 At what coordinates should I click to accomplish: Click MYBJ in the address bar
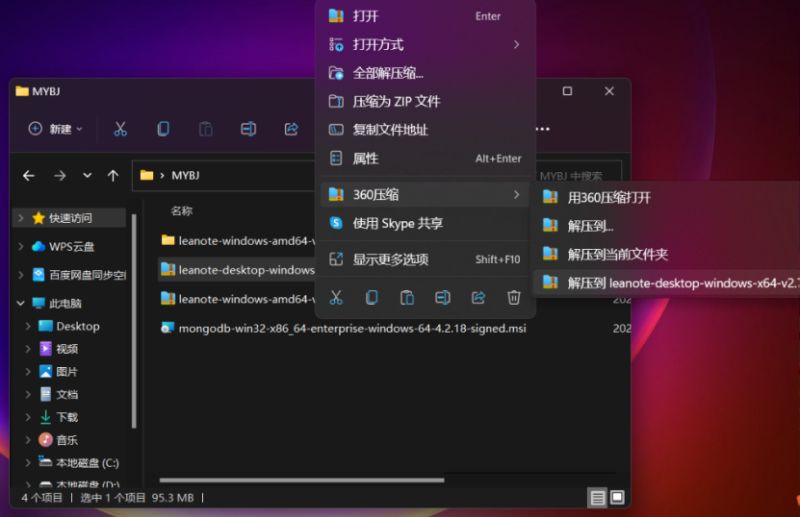coord(185,176)
